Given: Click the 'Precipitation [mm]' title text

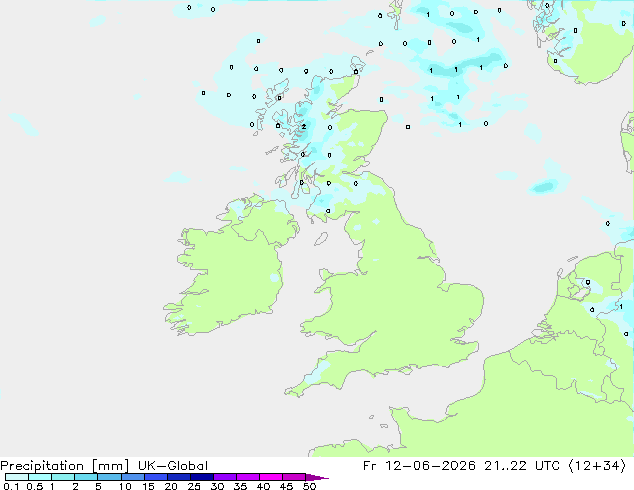Looking at the screenshot, I should point(65,466).
